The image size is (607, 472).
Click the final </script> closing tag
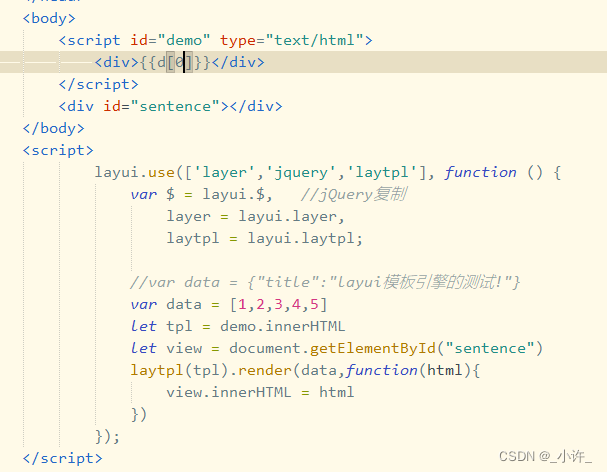tap(62, 459)
